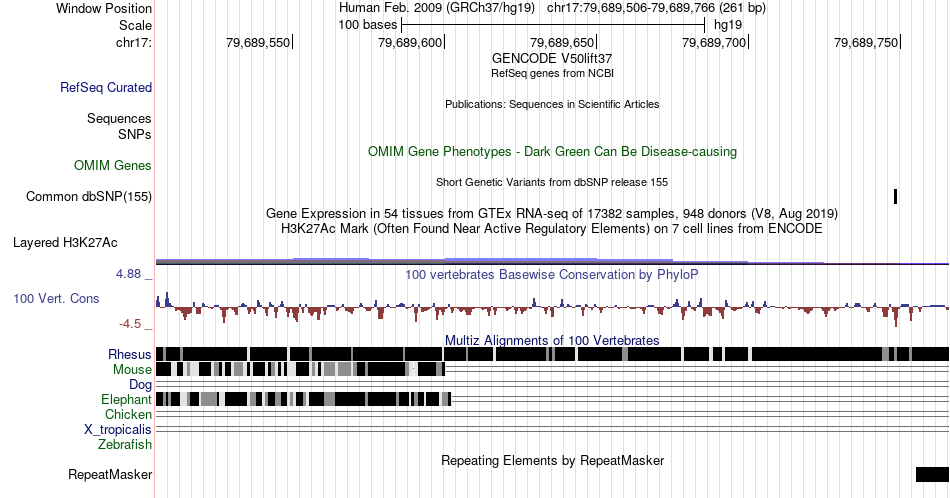Viewport: 950px width, 498px height.
Task: Click the GENCODE V50lift37 track title
Action: [x=552, y=58]
